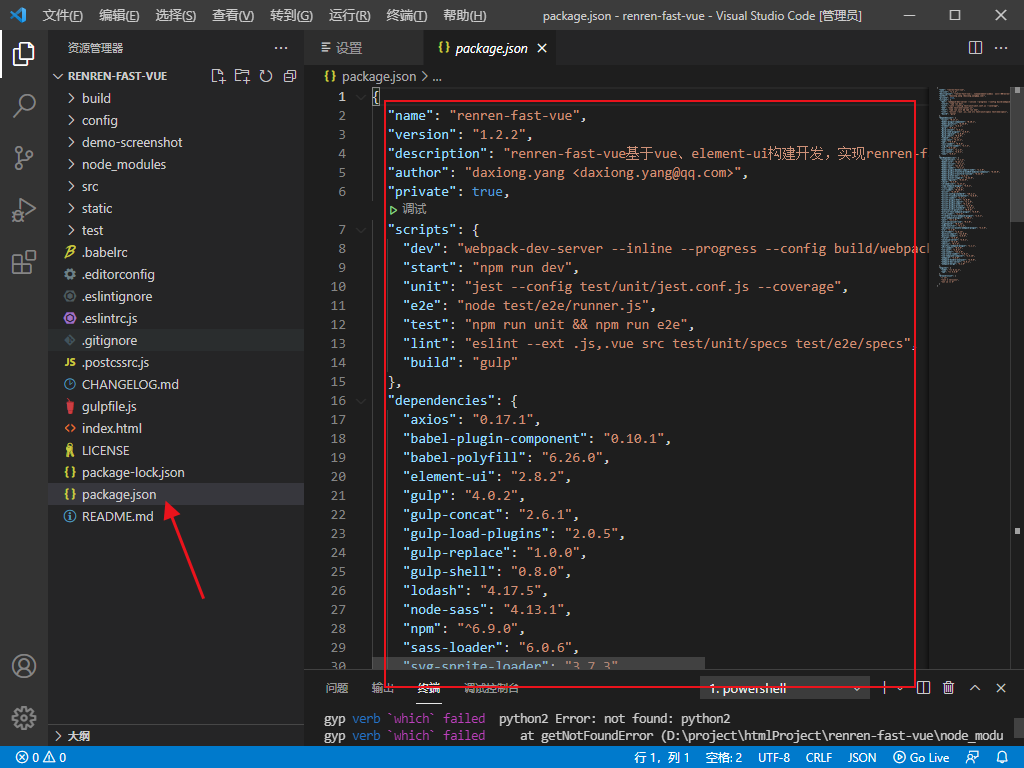Viewport: 1024px width, 768px height.
Task: Close the package.json editor tab
Action: coord(541,48)
